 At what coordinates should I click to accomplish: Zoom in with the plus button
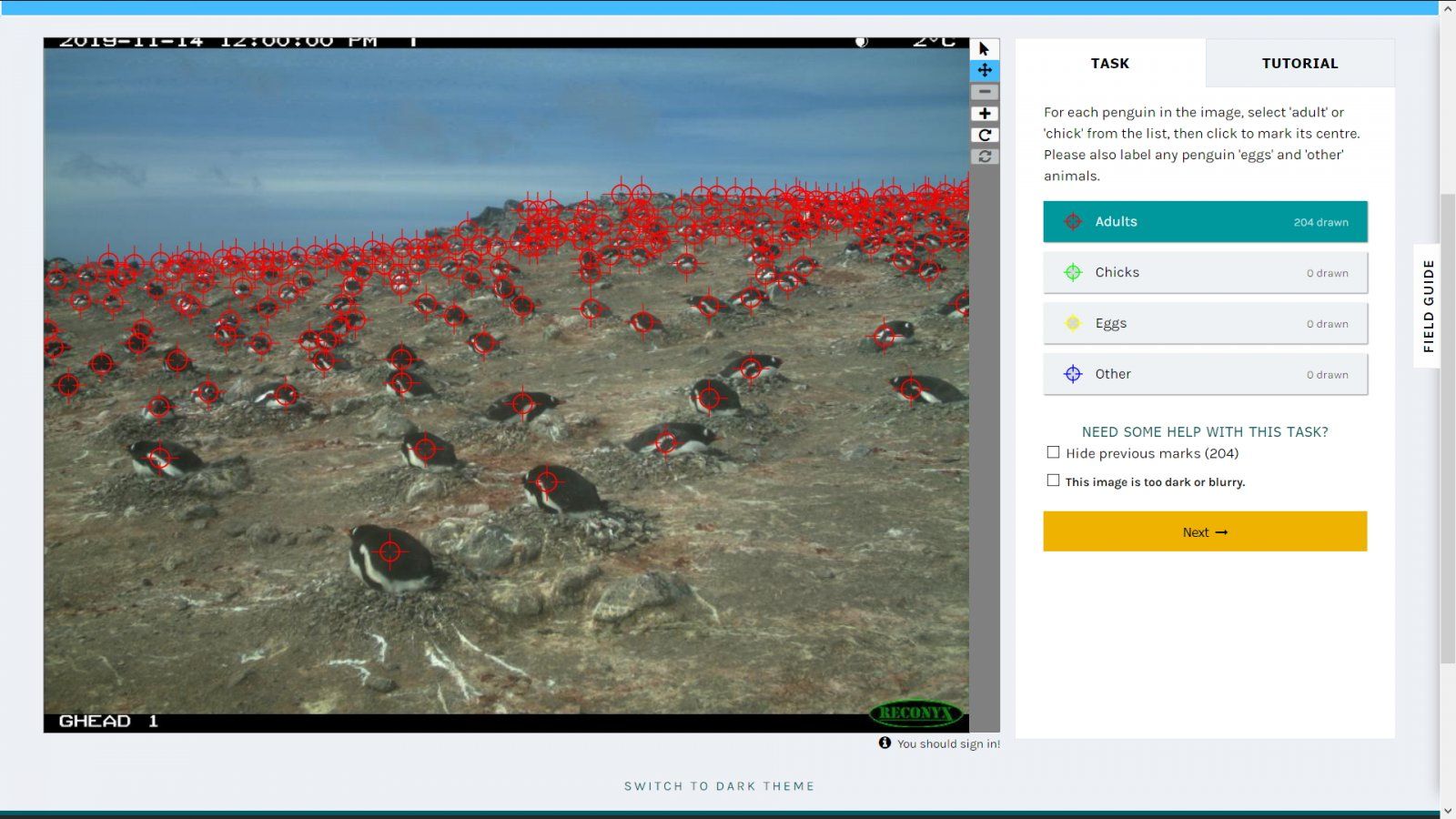point(984,114)
